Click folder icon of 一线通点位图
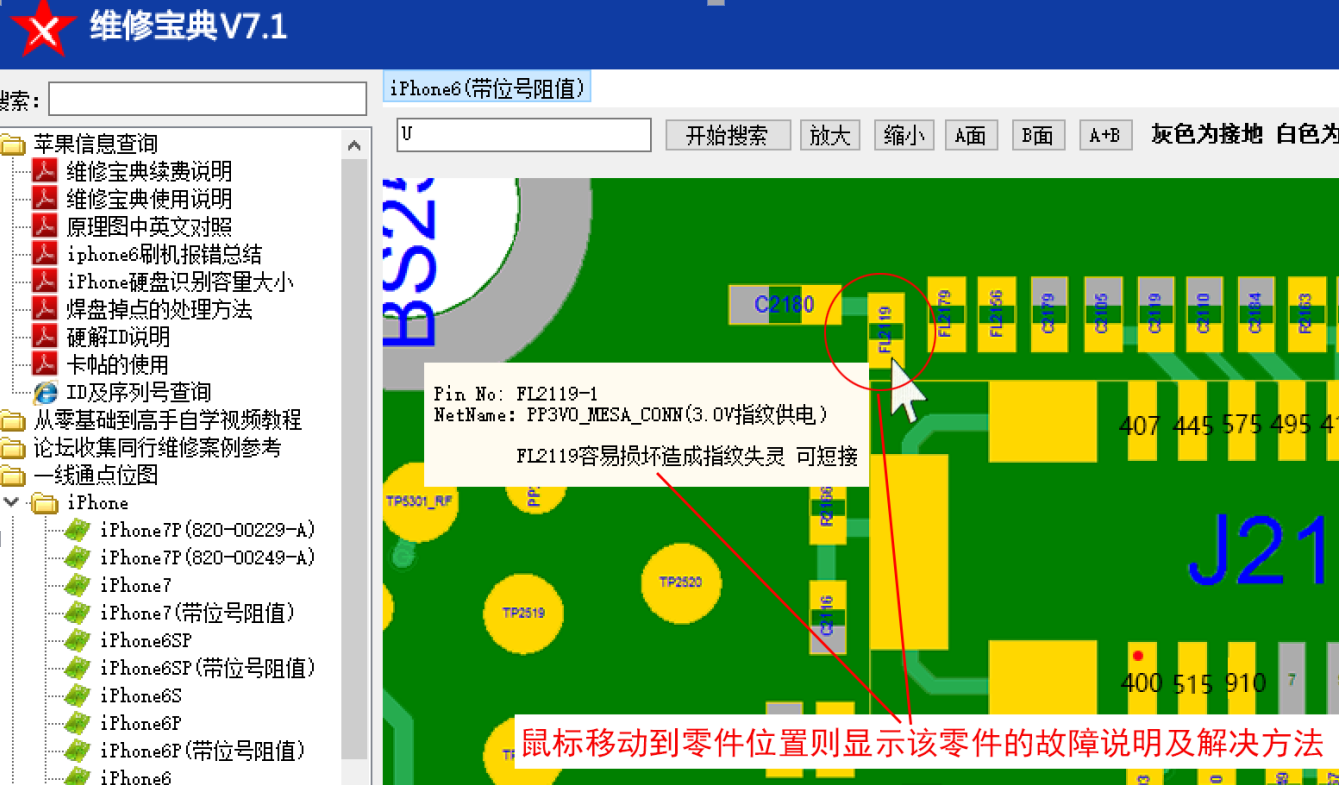The height and width of the screenshot is (785, 1339). [13, 476]
